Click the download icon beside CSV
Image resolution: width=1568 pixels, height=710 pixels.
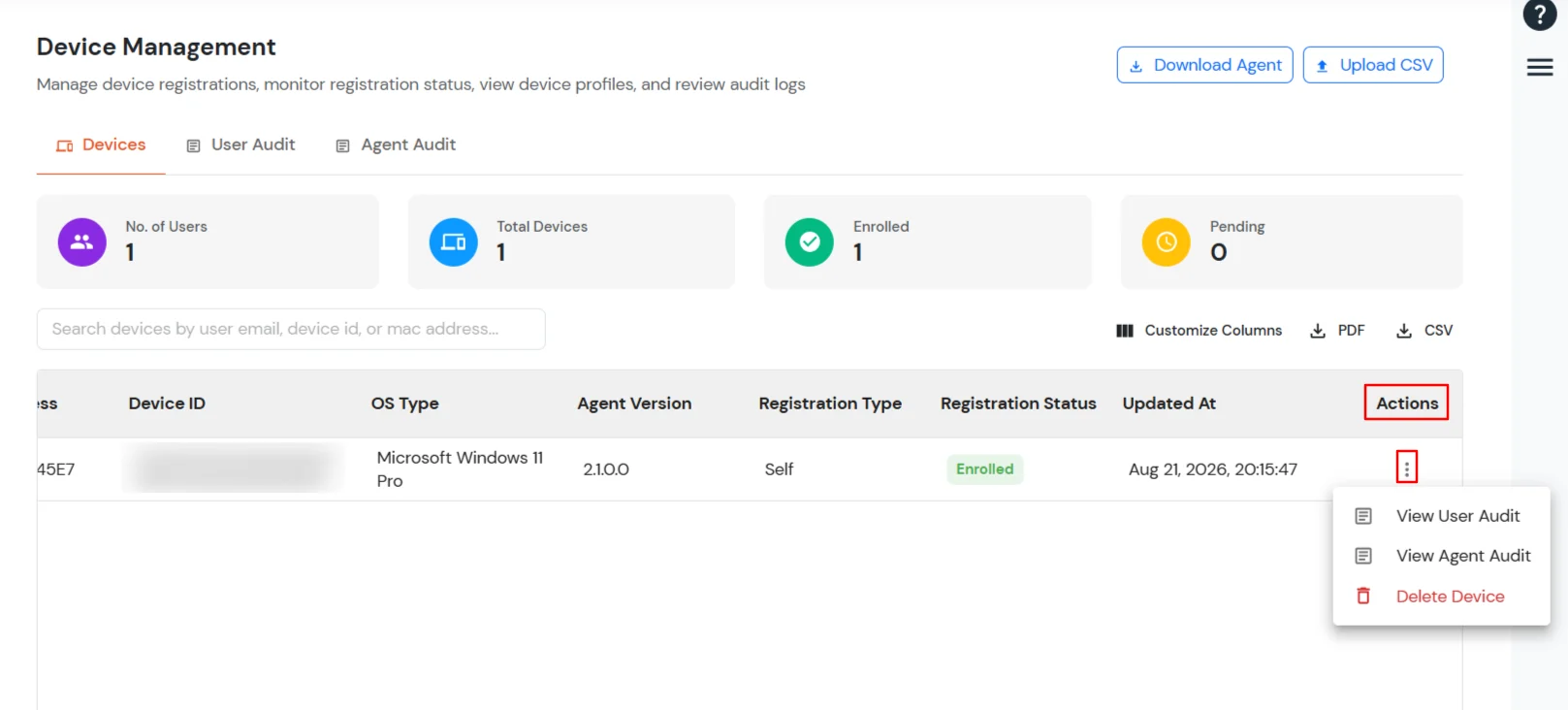click(x=1404, y=331)
